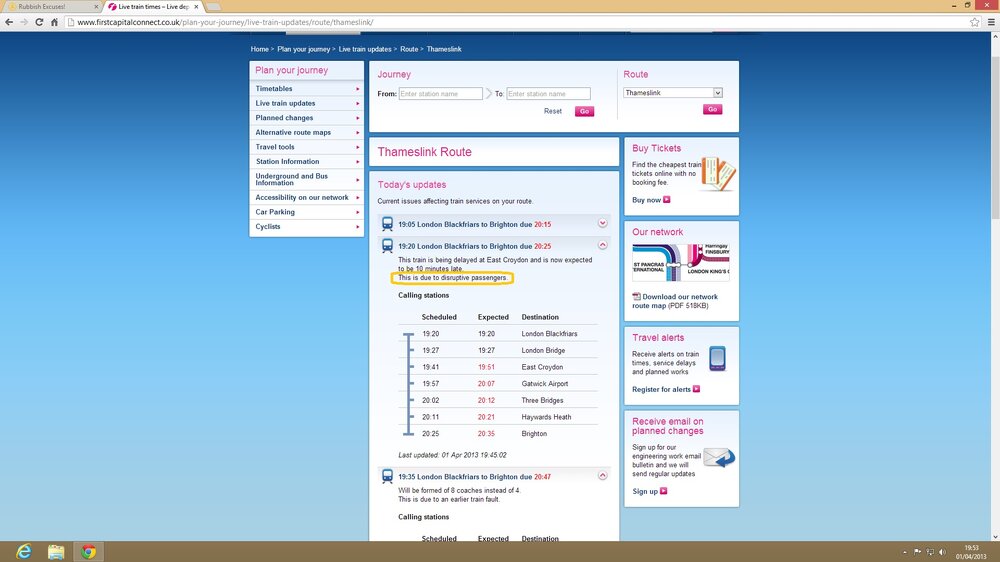Open Live train updates in the sidebar
The height and width of the screenshot is (562, 1000).
pyautogui.click(x=307, y=103)
